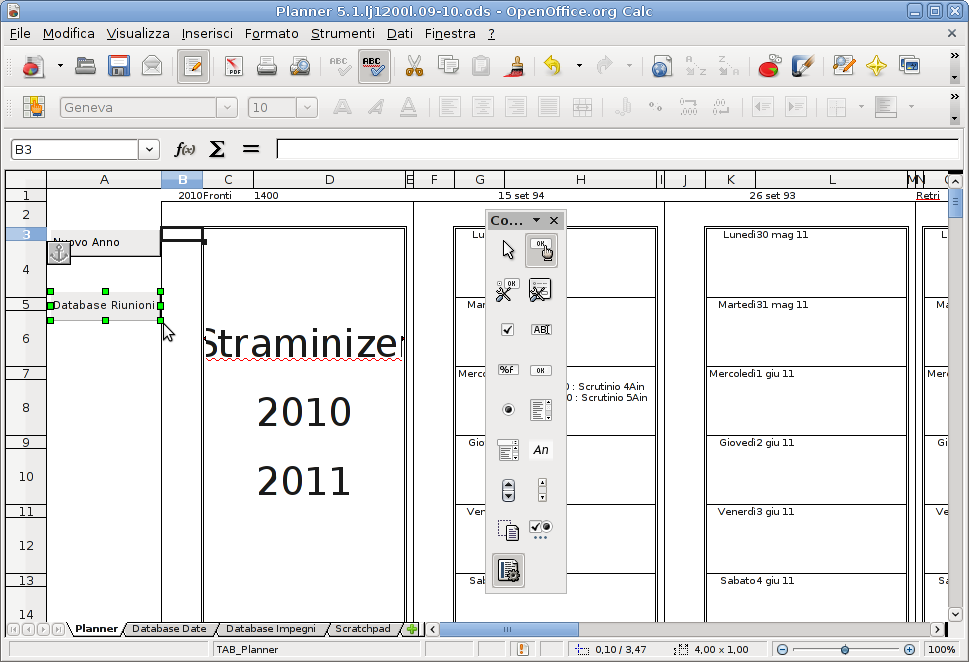Select Push Button control tool
The image size is (969, 662).
[x=541, y=370]
